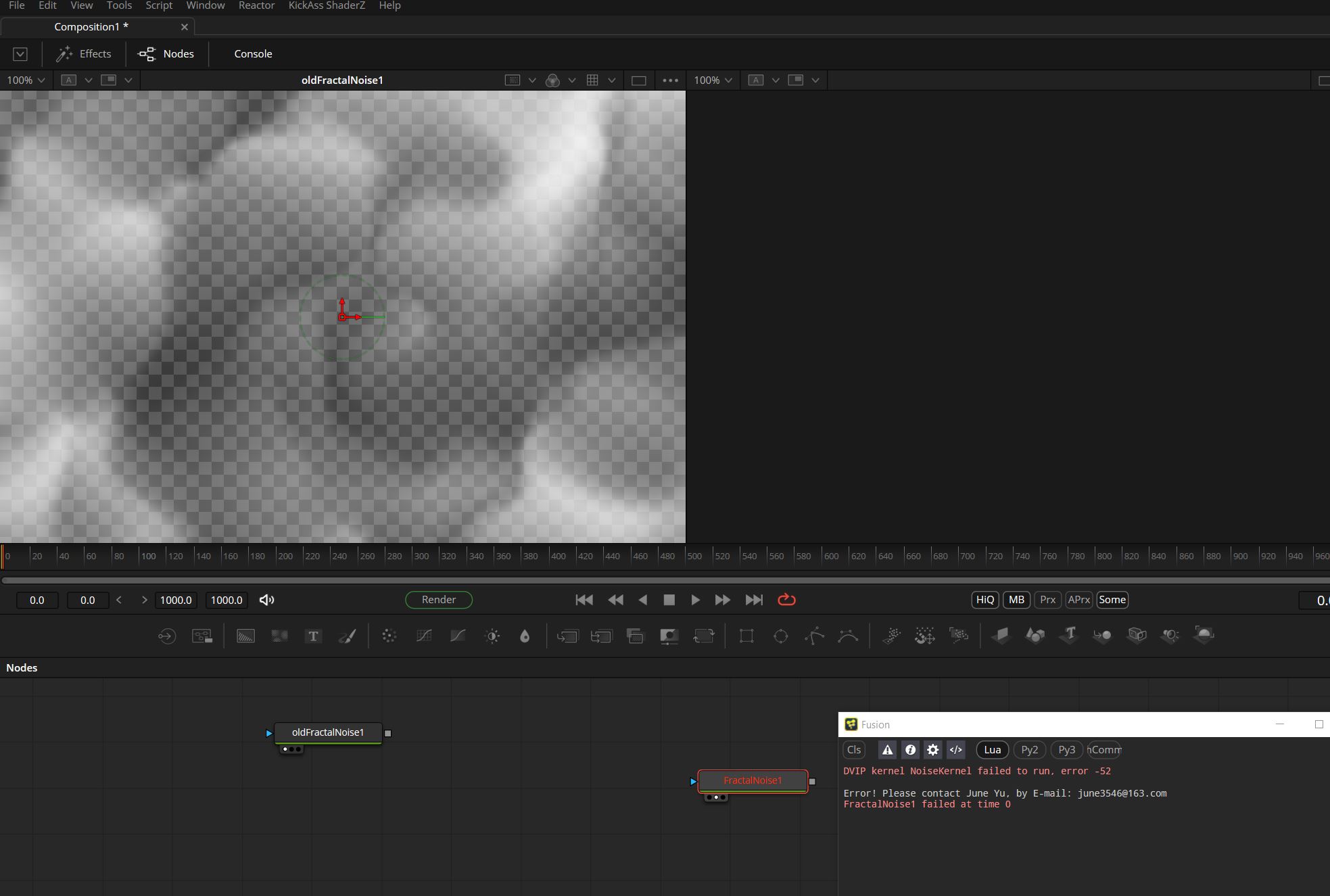Select Py2 interpreter in Fusion console

click(1029, 750)
